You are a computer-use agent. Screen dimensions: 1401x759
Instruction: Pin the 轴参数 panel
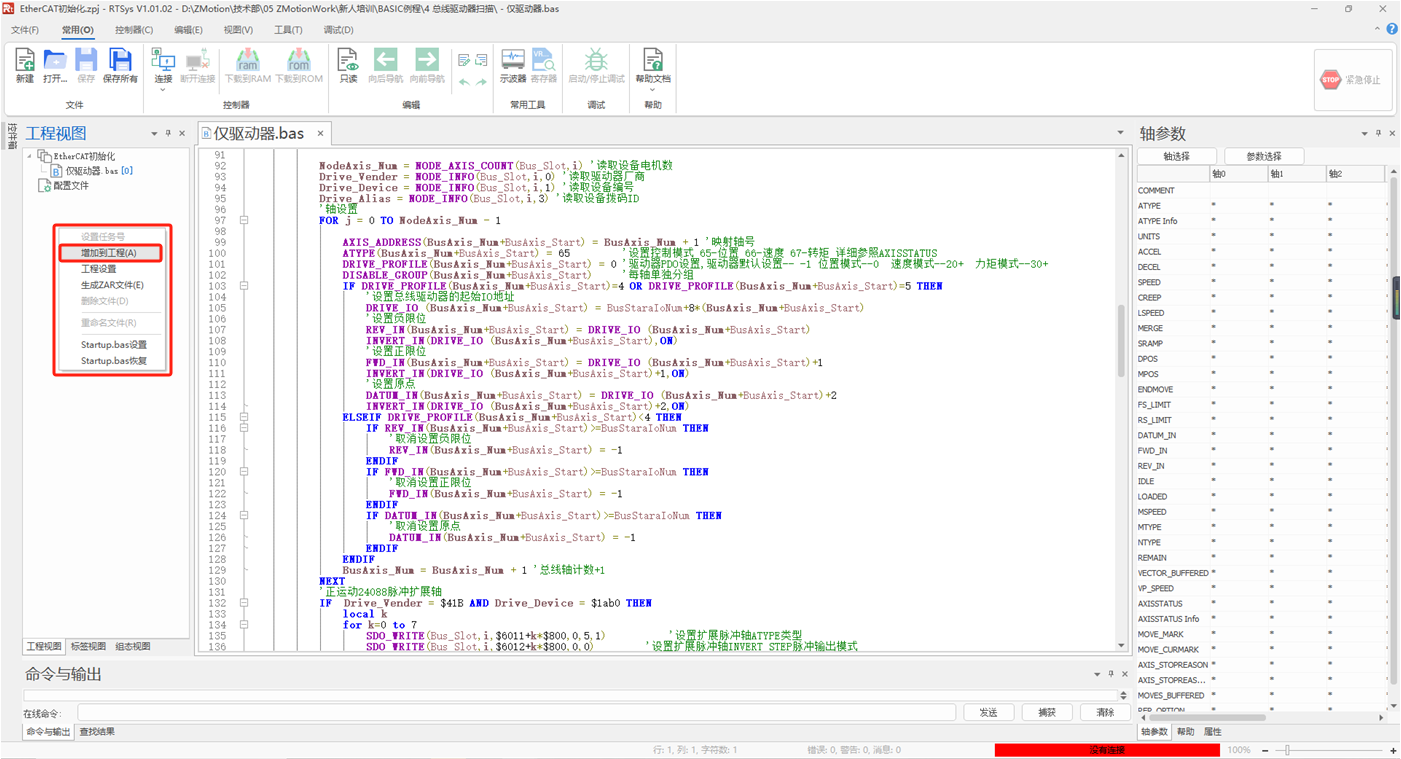point(1378,133)
